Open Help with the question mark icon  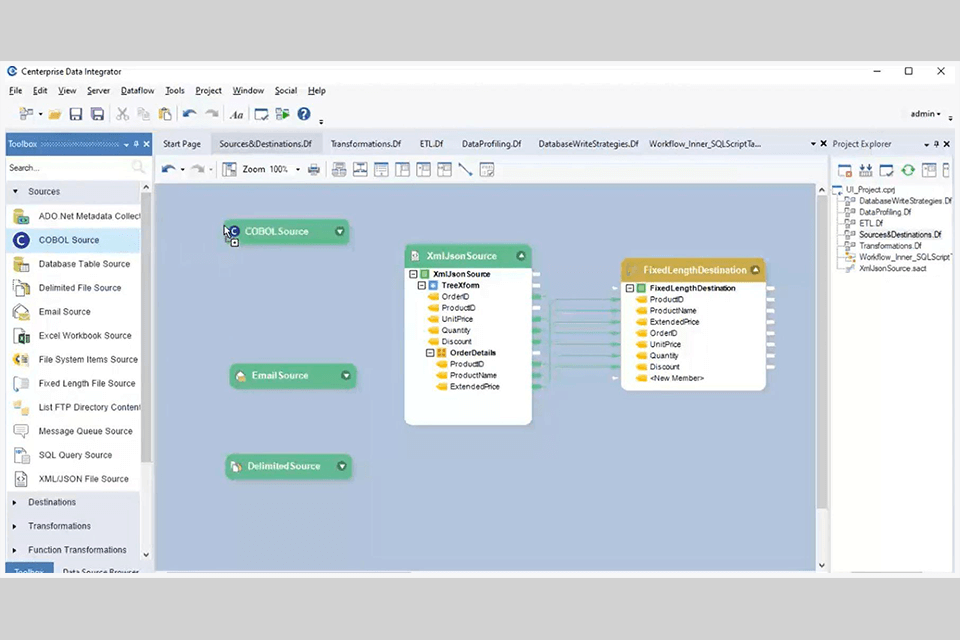click(x=304, y=114)
